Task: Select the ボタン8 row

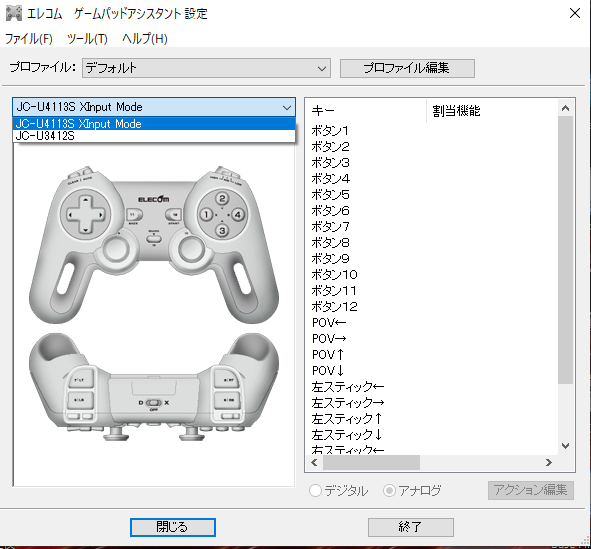Action: 432,243
